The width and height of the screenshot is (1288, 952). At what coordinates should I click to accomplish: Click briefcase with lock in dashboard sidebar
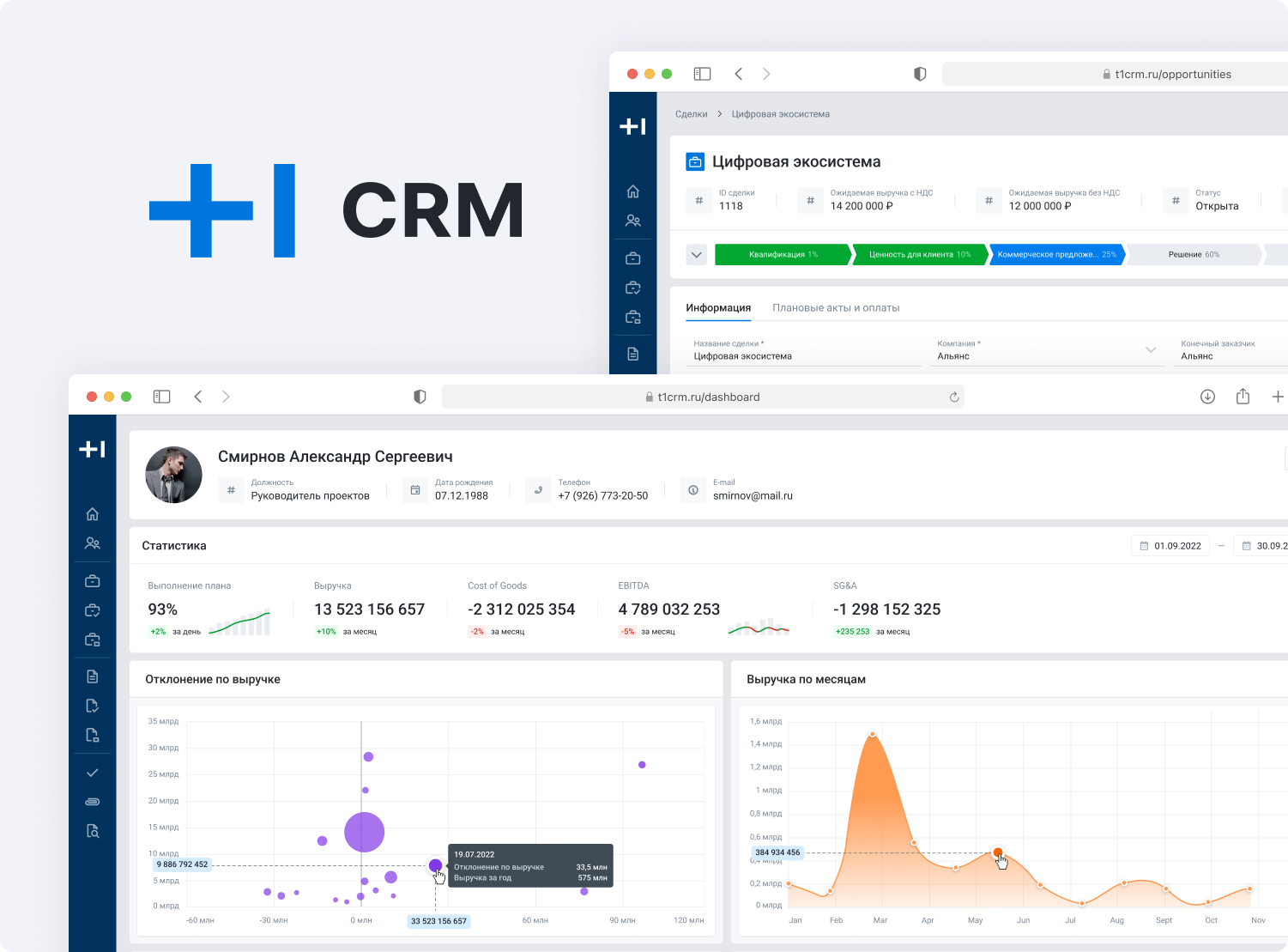coord(93,640)
